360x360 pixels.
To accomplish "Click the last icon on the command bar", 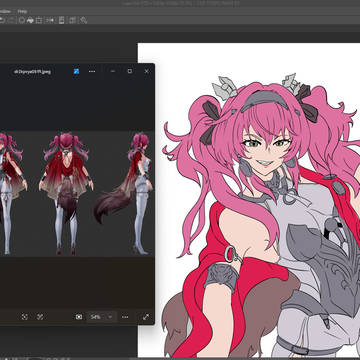I will click(83, 20).
